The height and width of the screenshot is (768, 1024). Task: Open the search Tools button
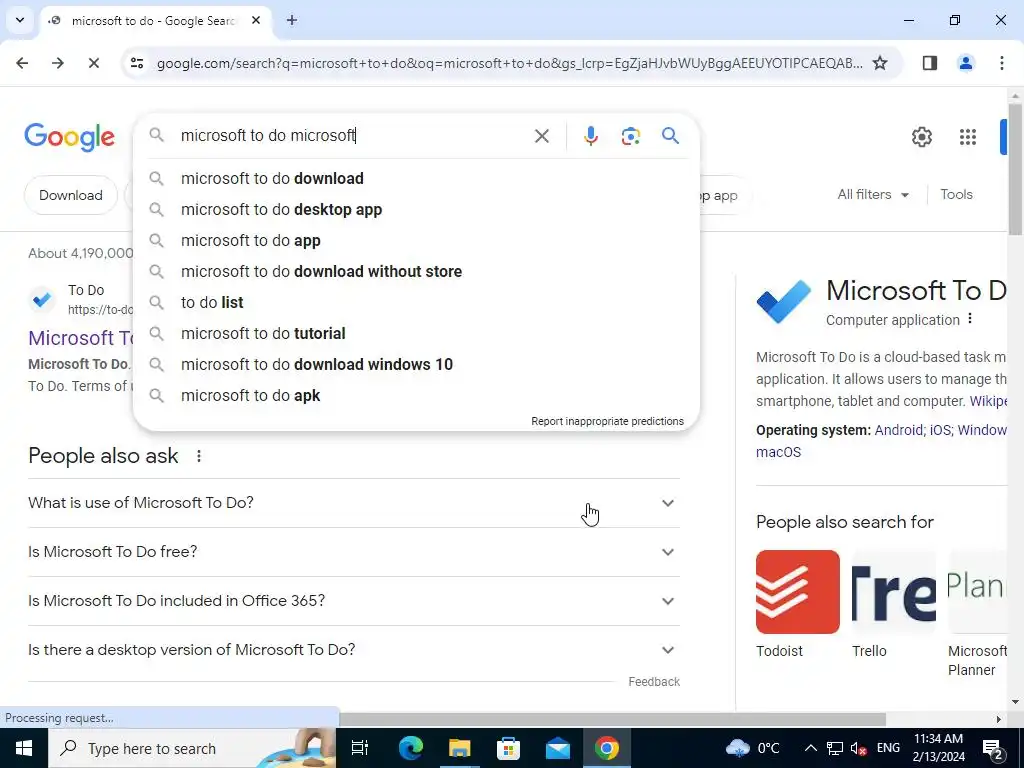(956, 194)
